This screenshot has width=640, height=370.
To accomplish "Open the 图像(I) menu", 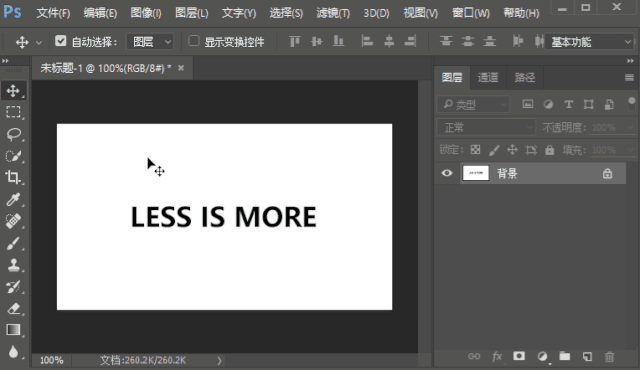I will [x=146, y=13].
